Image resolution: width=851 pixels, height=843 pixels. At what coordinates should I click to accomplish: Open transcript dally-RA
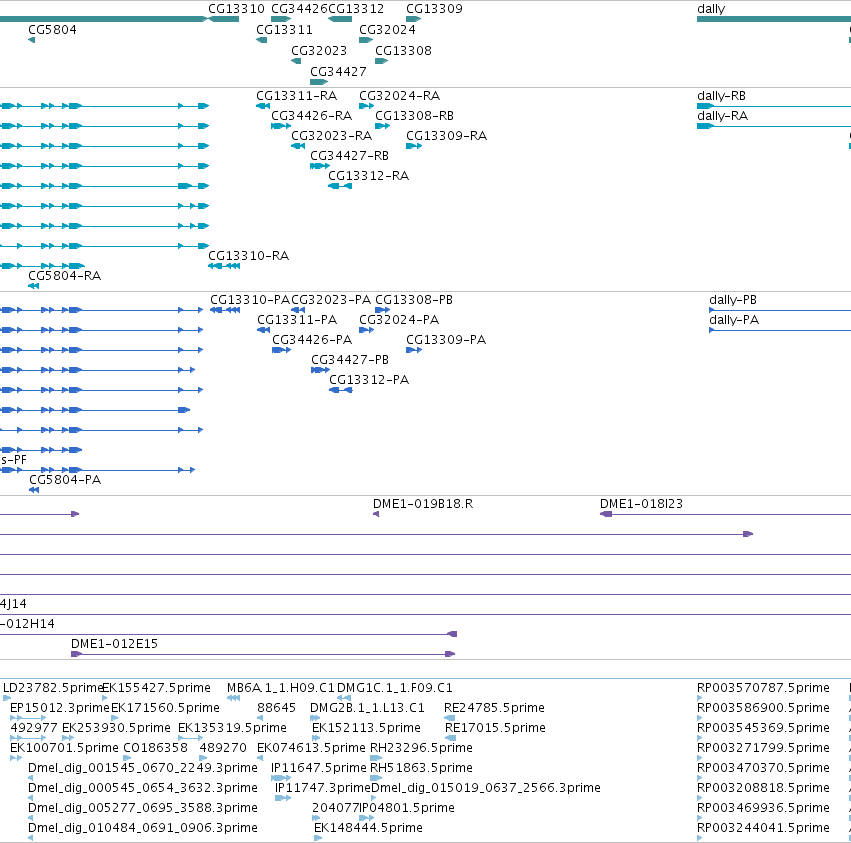point(722,116)
